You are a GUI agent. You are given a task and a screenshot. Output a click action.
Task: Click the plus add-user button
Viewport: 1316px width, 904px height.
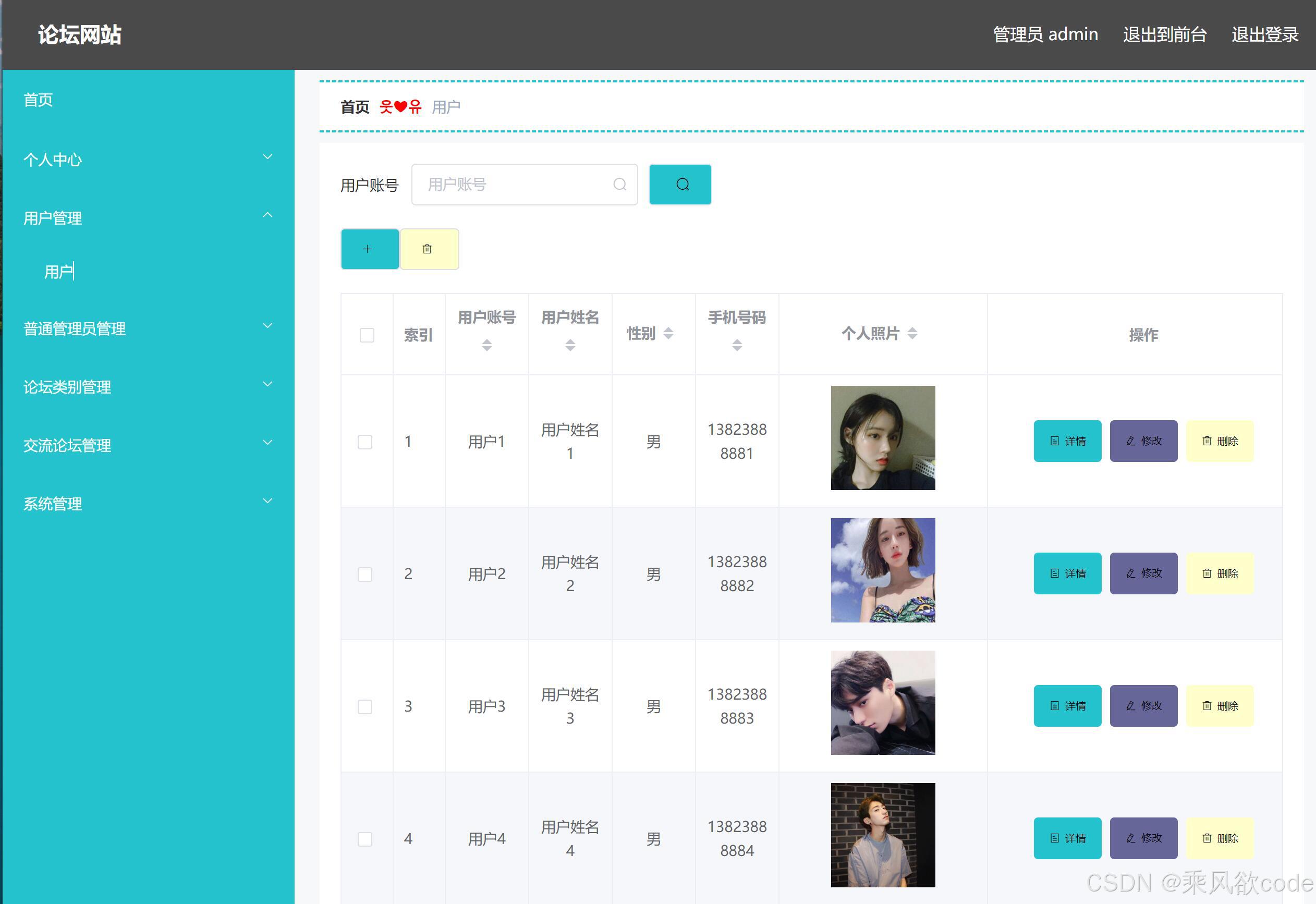(369, 249)
